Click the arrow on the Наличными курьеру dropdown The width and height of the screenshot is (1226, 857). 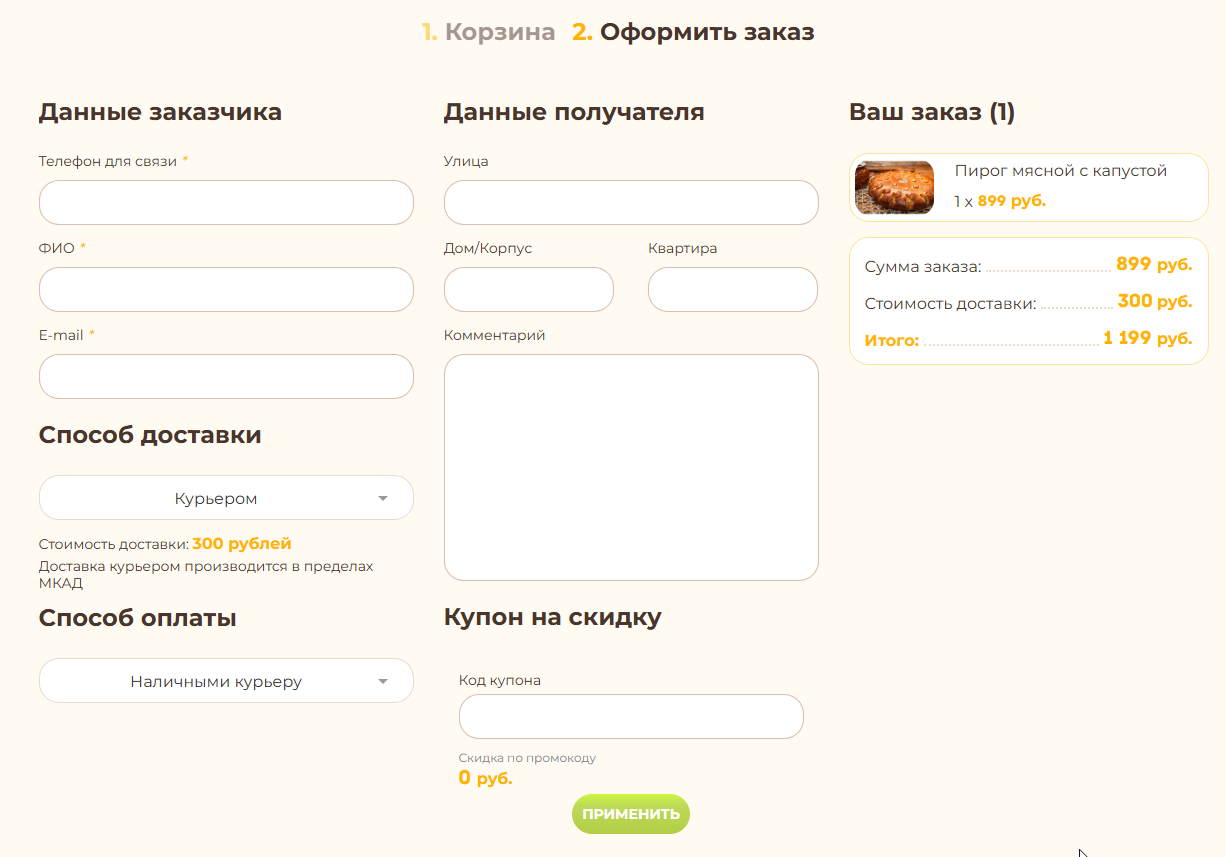(x=383, y=681)
